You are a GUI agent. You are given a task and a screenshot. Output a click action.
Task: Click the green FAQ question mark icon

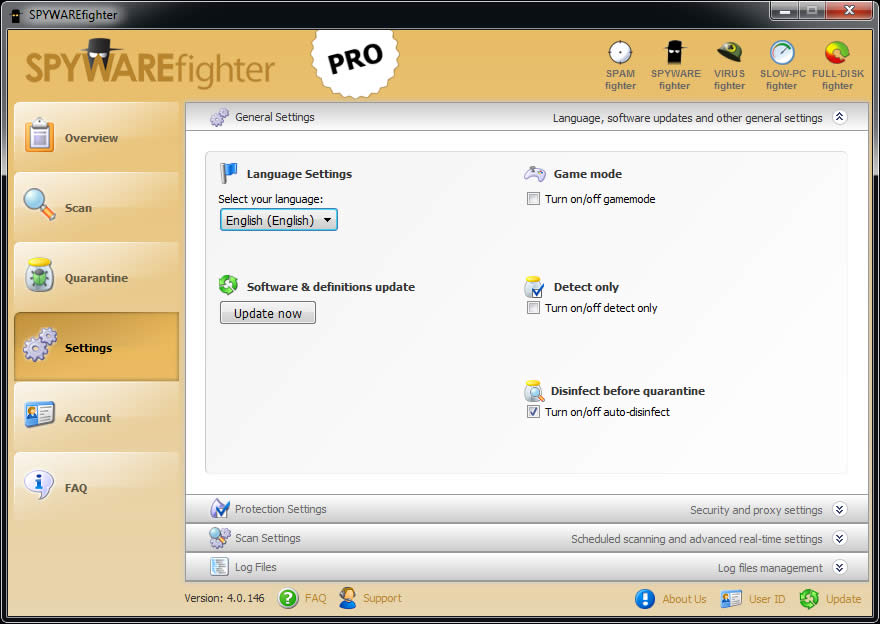pos(288,598)
